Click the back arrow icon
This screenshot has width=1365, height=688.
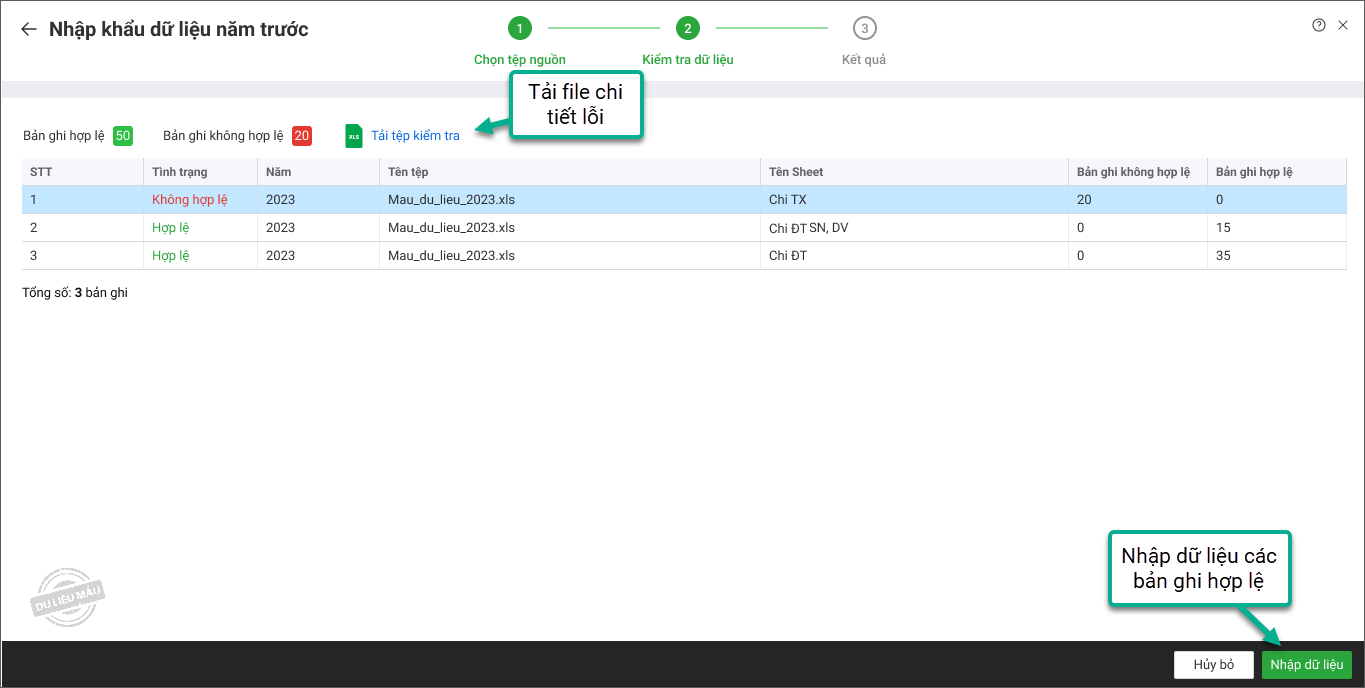[x=28, y=30]
